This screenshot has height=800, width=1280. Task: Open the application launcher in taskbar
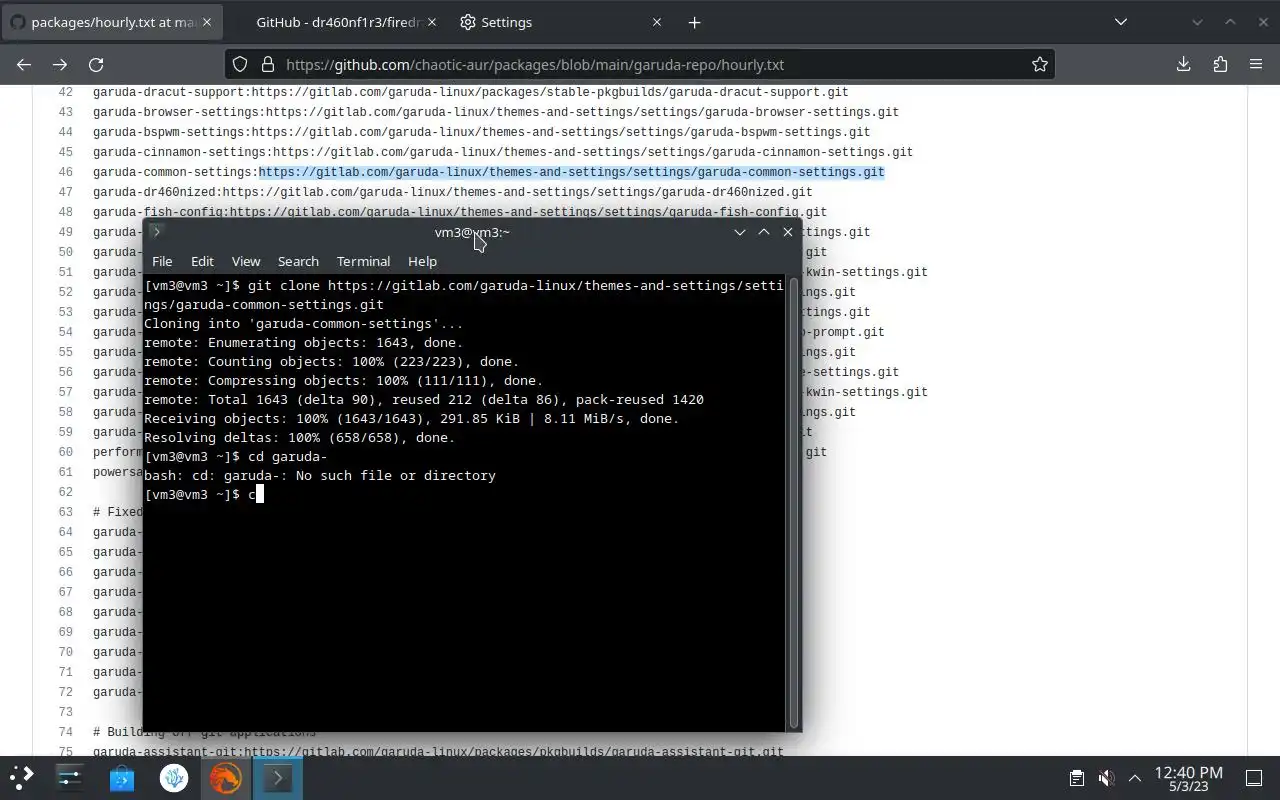click(x=21, y=778)
